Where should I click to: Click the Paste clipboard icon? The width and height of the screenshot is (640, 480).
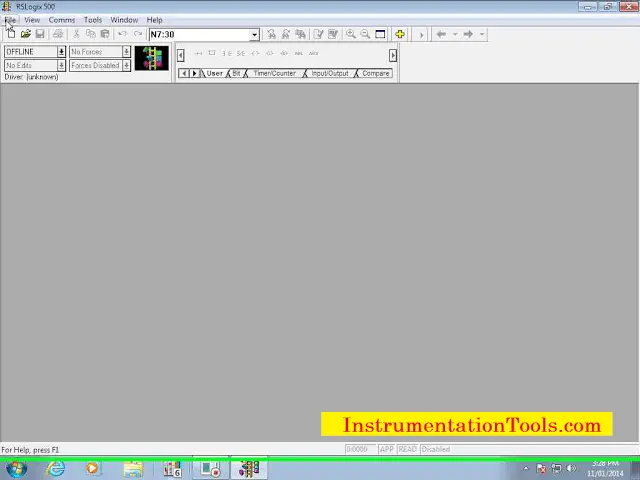click(x=105, y=34)
